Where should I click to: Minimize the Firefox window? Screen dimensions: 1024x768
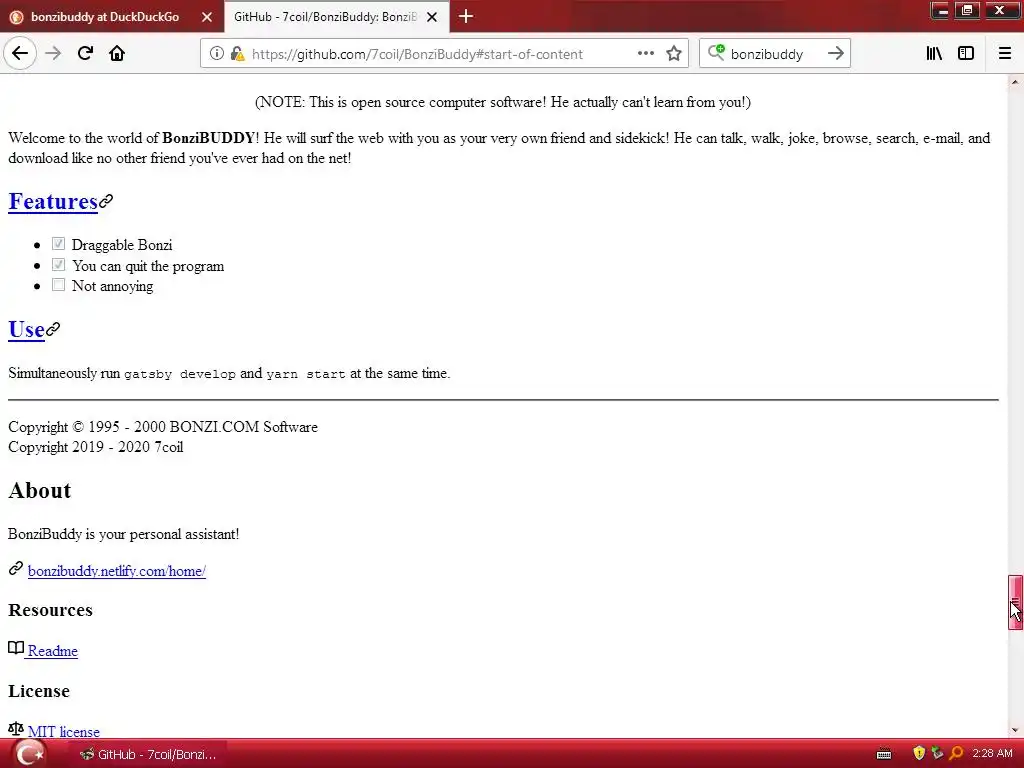[x=940, y=10]
